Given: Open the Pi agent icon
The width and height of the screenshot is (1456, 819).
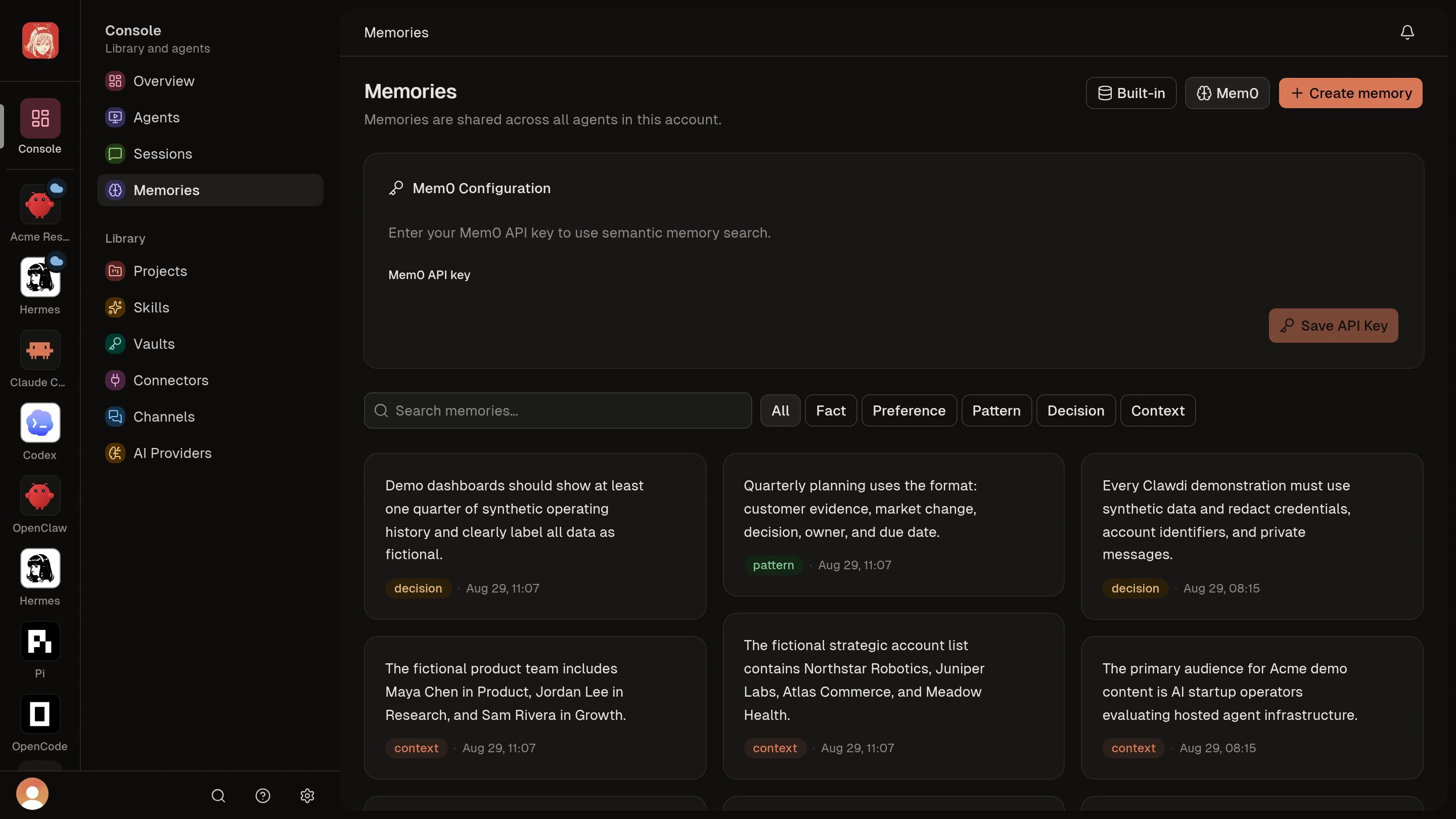Looking at the screenshot, I should click(39, 641).
